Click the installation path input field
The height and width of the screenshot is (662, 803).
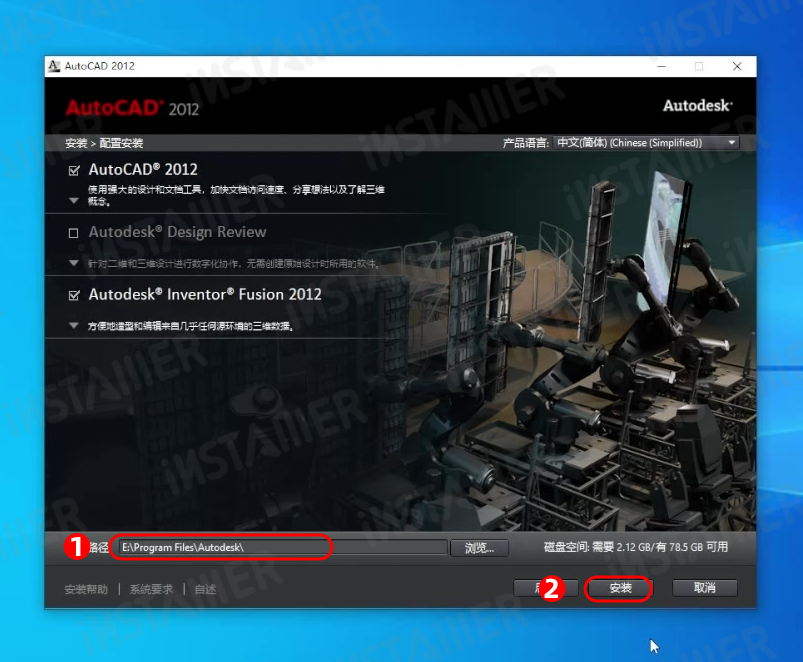pyautogui.click(x=283, y=547)
